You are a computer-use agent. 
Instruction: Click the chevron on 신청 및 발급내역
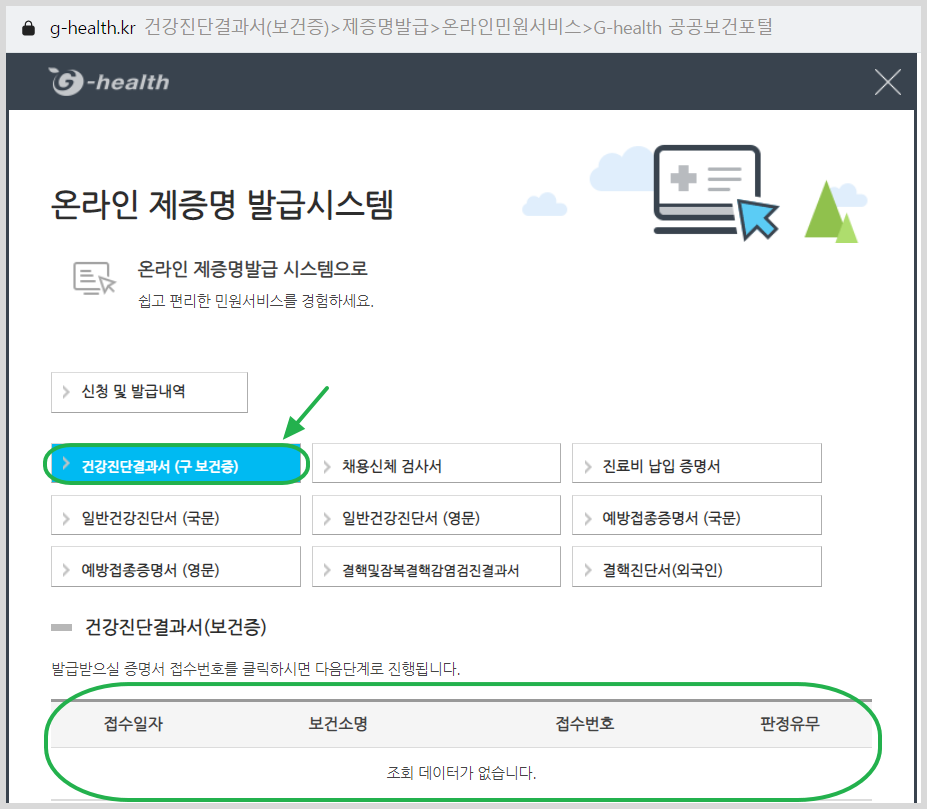tap(66, 391)
